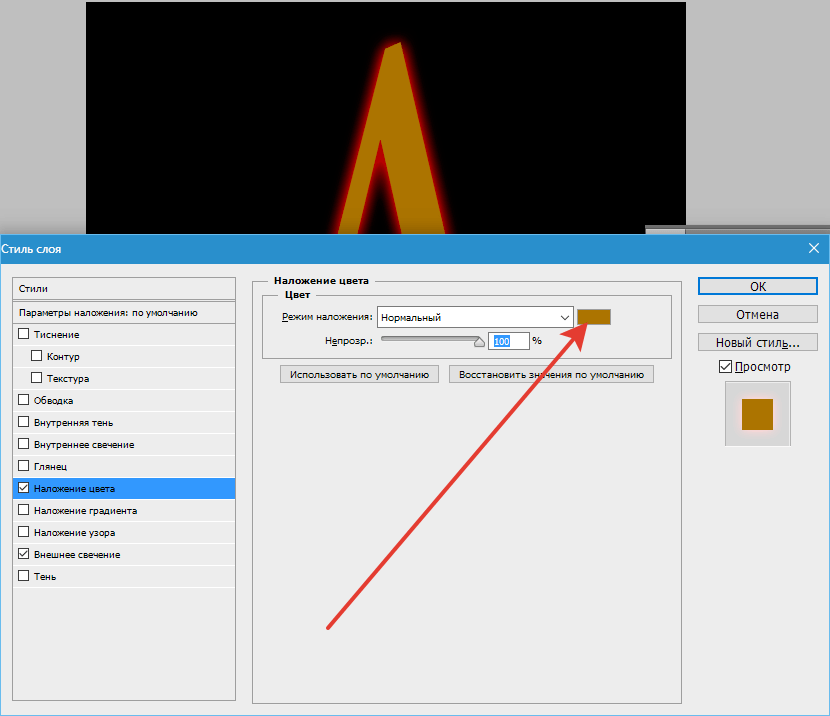The height and width of the screenshot is (716, 830).
Task: Click Восстановить значения по умолчанию button
Action: [x=552, y=375]
